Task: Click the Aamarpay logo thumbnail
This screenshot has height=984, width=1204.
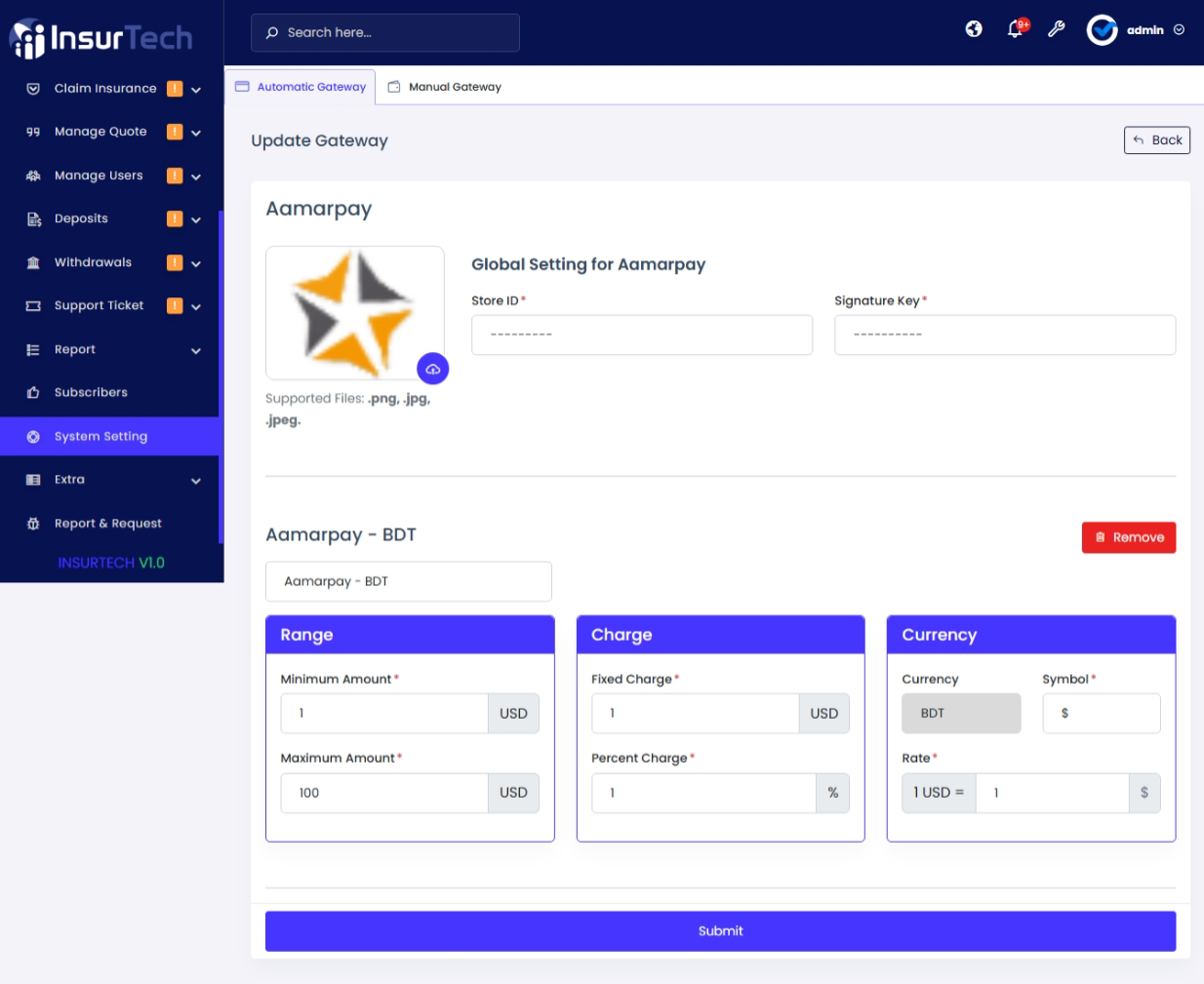Action: coord(354,313)
